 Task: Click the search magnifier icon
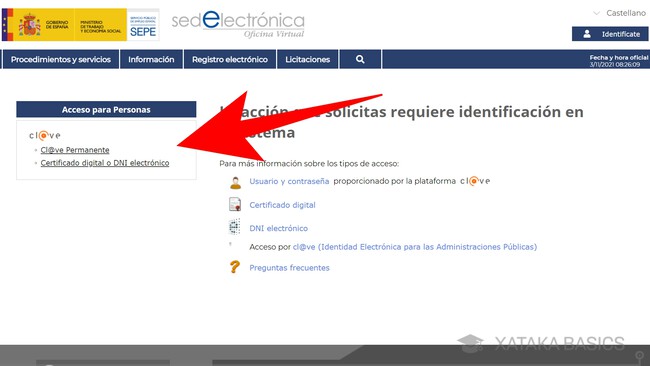coord(360,59)
